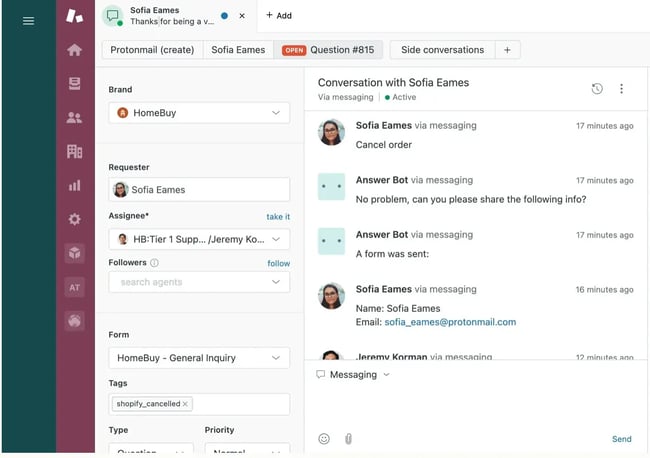The image size is (650, 458).
Task: Open the conversation events history icon
Action: [x=597, y=88]
